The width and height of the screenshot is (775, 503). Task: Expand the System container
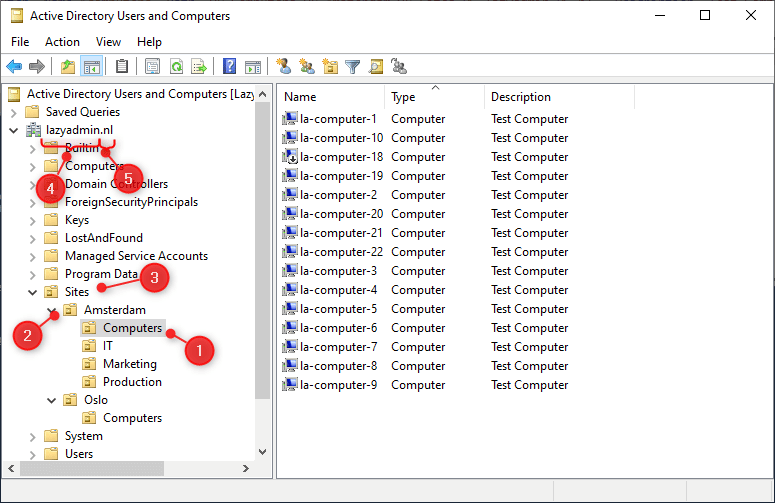pos(33,437)
